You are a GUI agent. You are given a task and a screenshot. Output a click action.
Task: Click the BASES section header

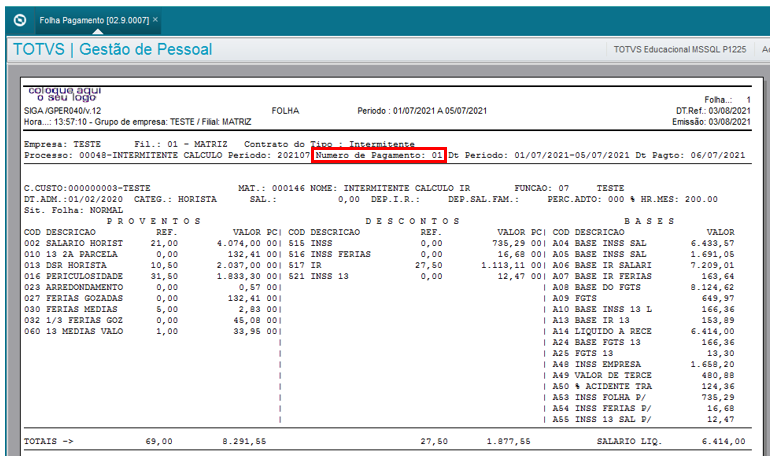tap(649, 221)
